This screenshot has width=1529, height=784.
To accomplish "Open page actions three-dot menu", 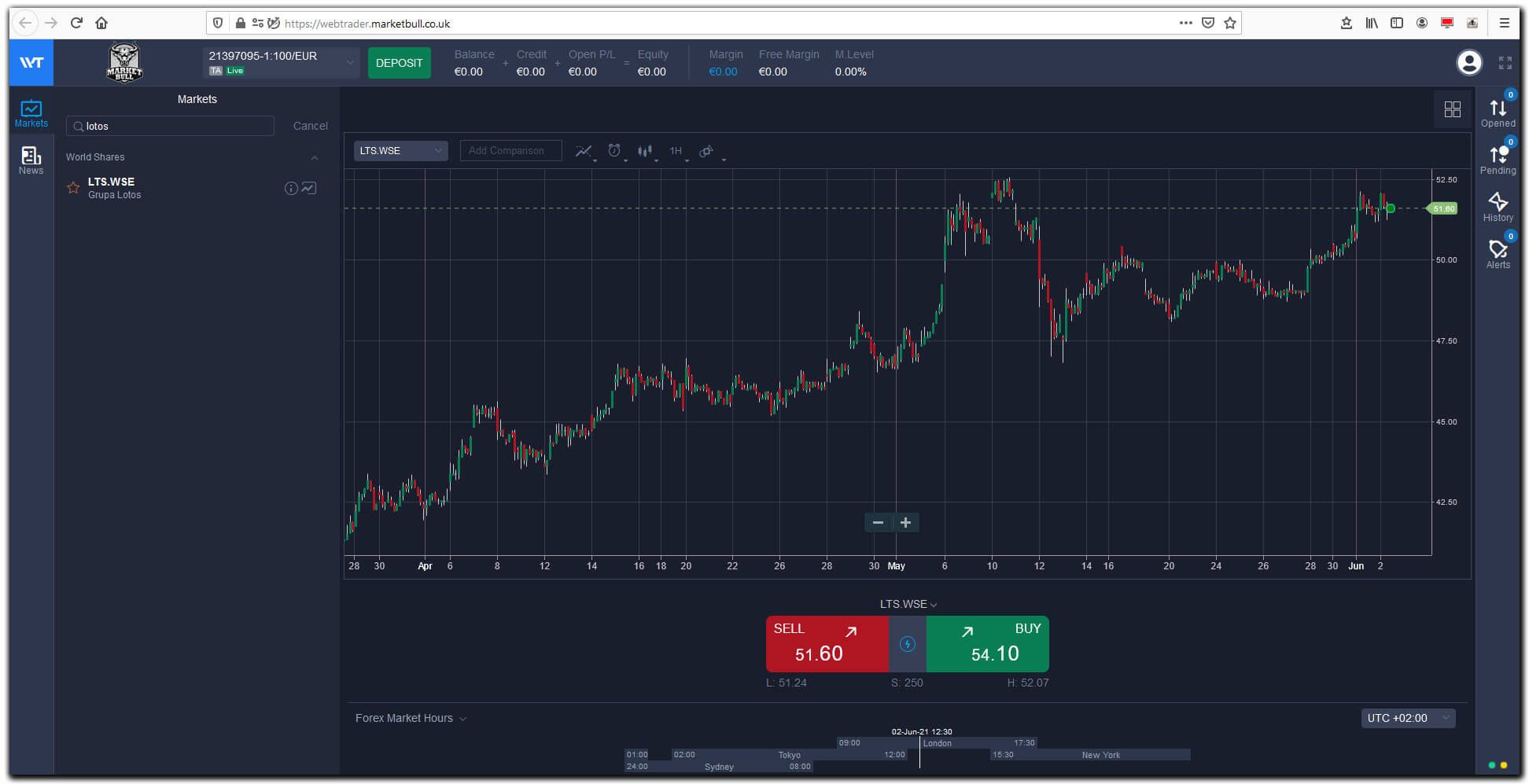I will click(1186, 23).
